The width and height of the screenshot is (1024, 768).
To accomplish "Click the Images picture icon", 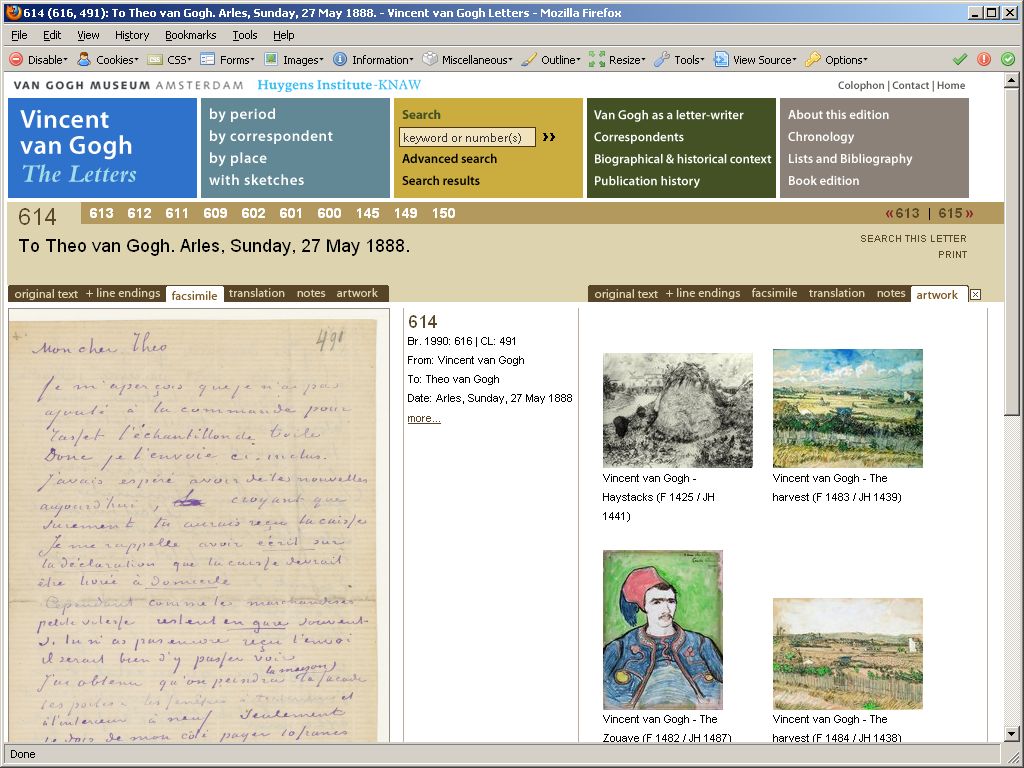I will pyautogui.click(x=271, y=59).
